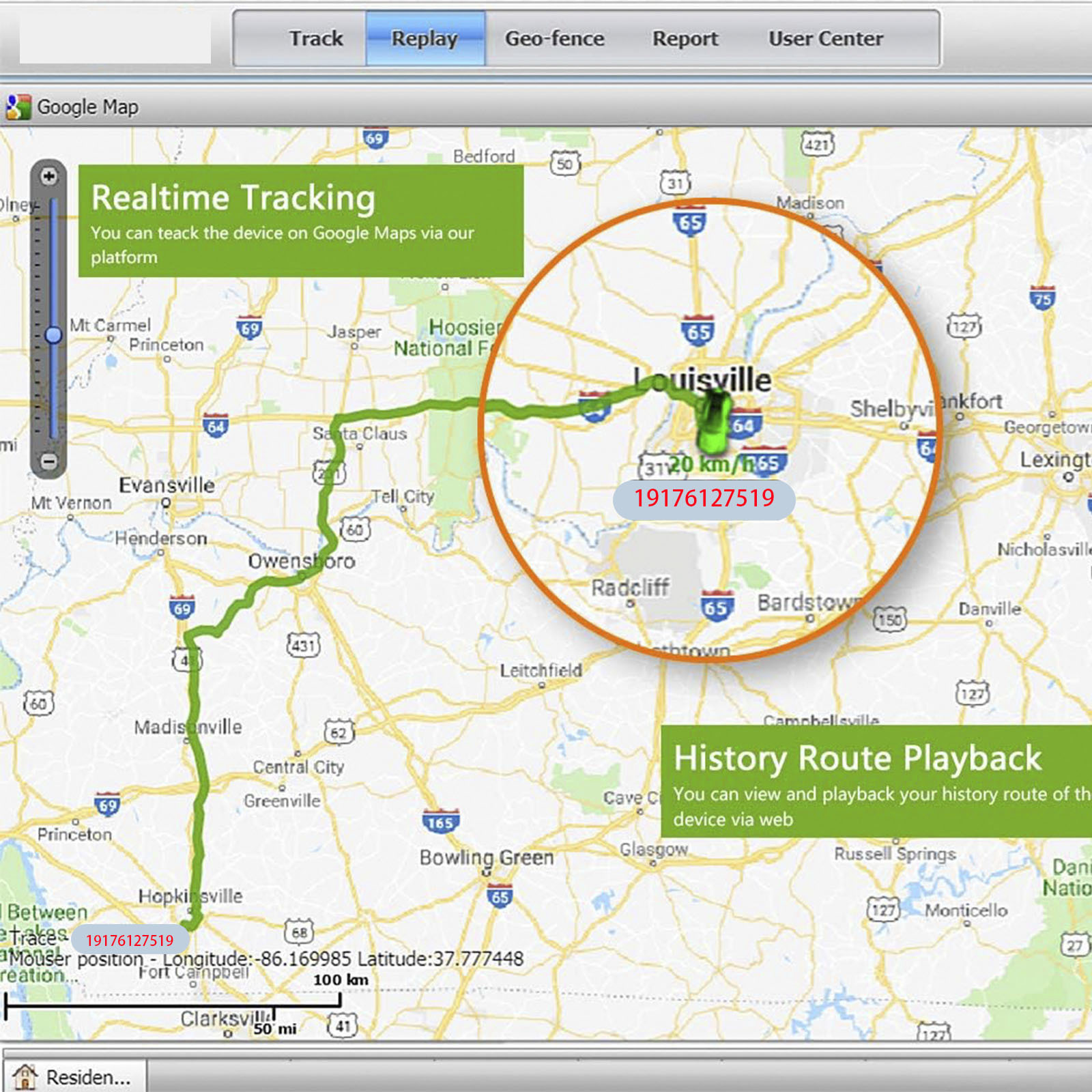Click the Danville city label
The image size is (1092, 1092).
[990, 609]
